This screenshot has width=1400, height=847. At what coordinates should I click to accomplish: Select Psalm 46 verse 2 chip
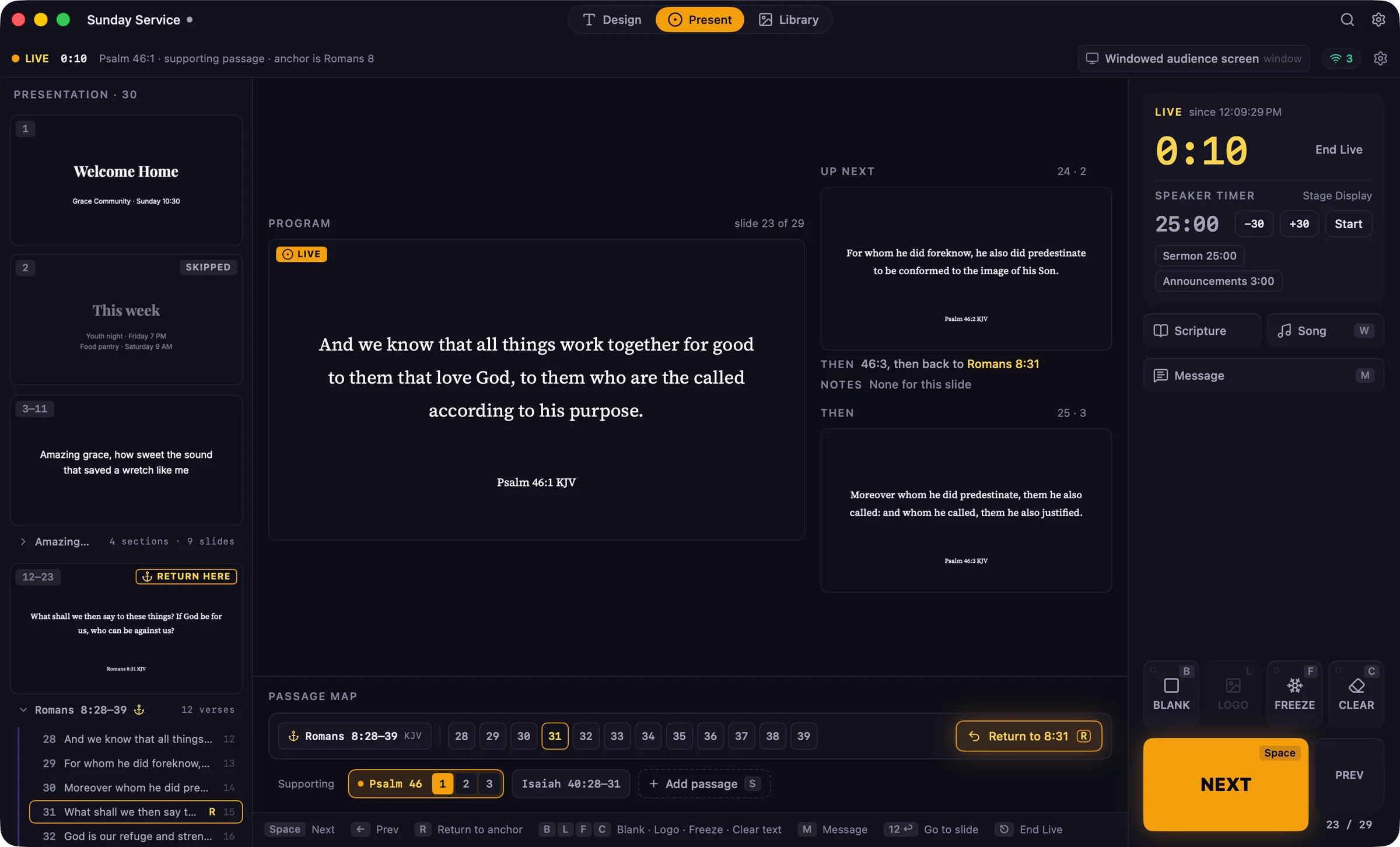[x=466, y=784]
